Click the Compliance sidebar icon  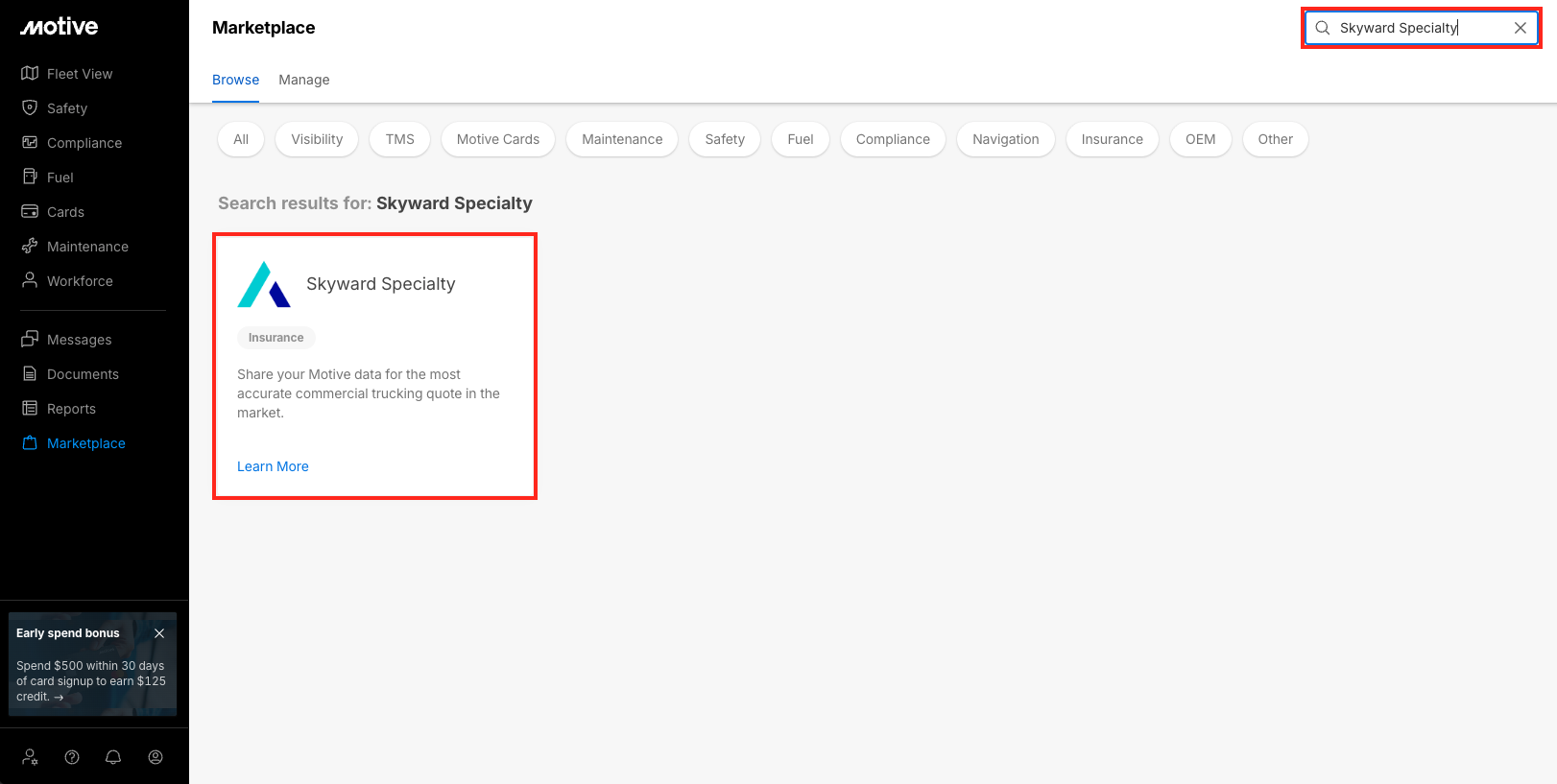point(30,143)
